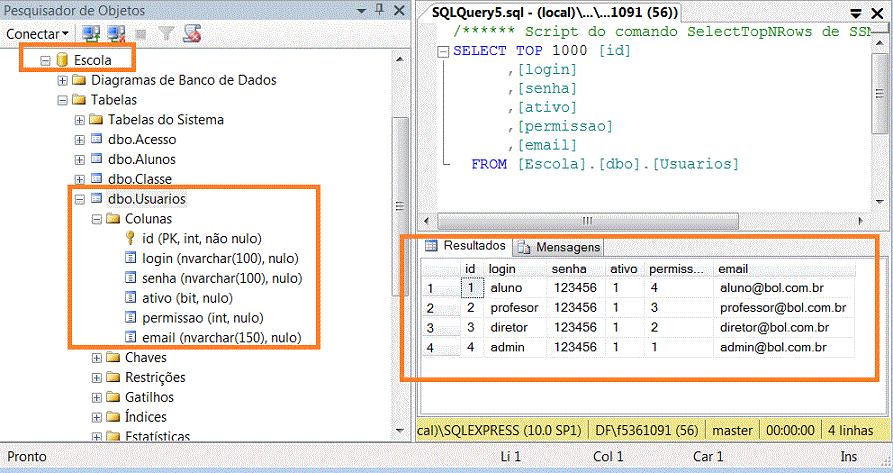This screenshot has height=473, width=893.
Task: Click Object Explorer scrollbar down arrow
Action: pos(400,431)
